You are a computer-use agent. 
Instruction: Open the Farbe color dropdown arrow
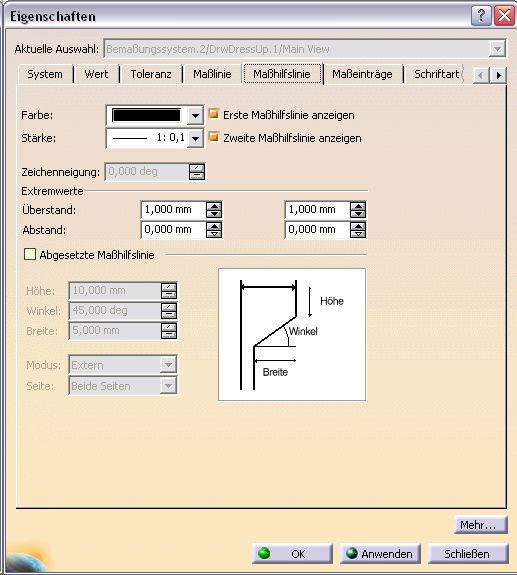[x=195, y=116]
